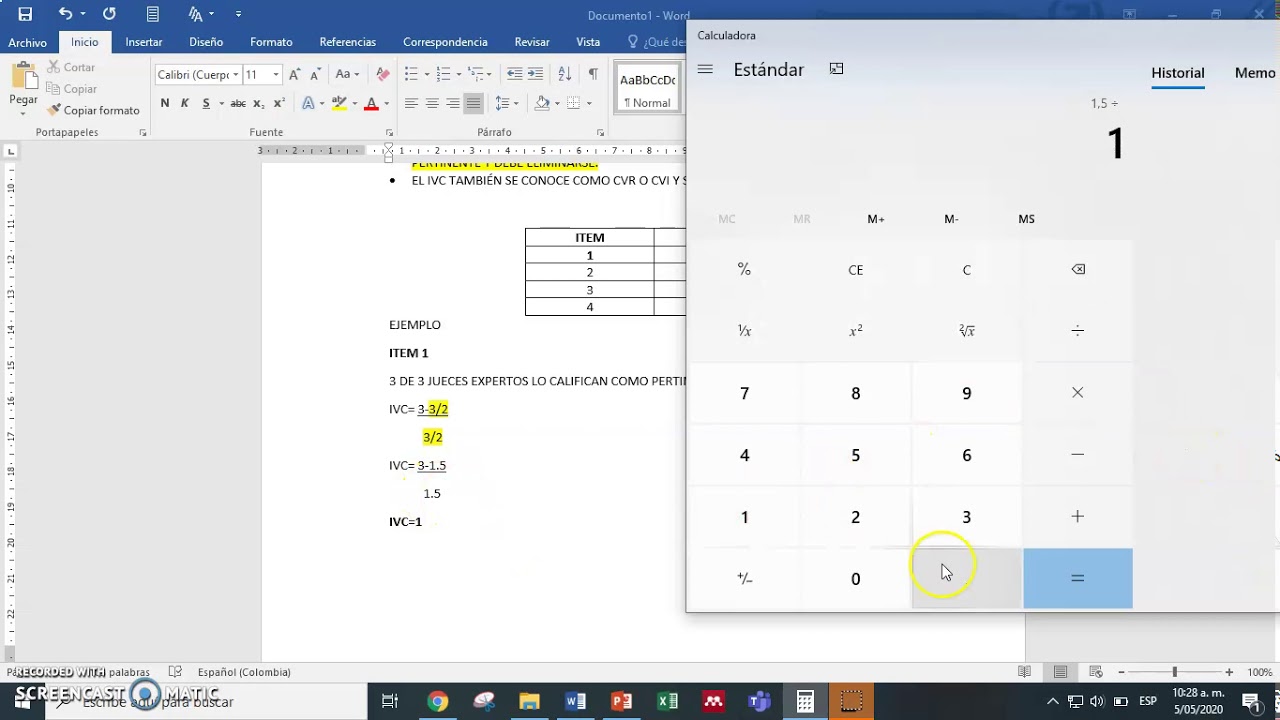Screen dimensions: 1280x720
Task: Click the Calculator CE button
Action: coord(856,270)
